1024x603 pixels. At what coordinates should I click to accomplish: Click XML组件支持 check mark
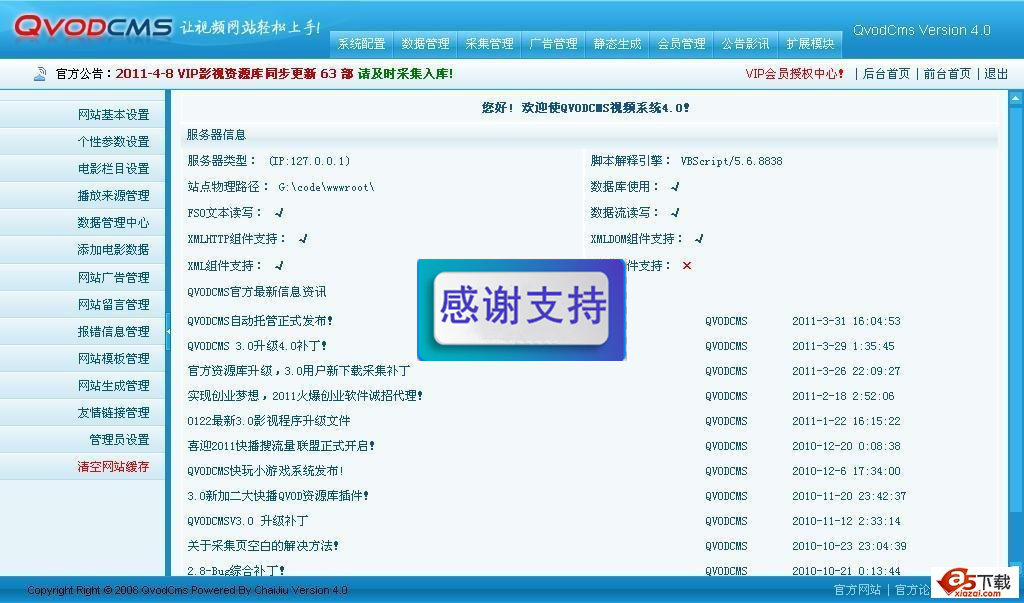click(x=279, y=265)
